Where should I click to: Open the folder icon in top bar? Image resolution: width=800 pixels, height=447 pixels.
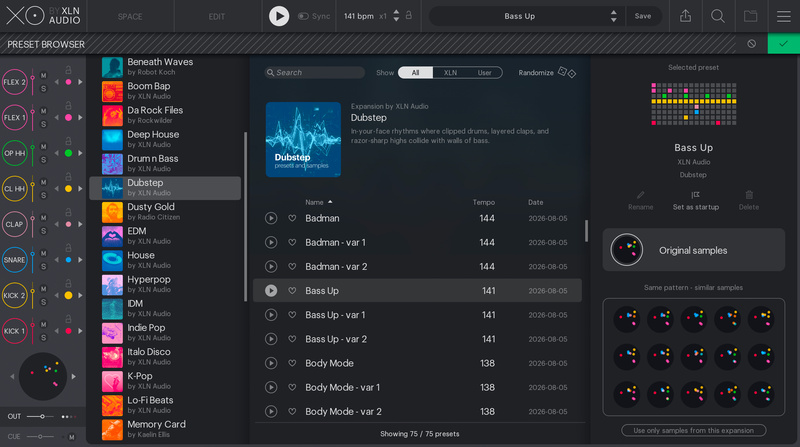pos(751,16)
